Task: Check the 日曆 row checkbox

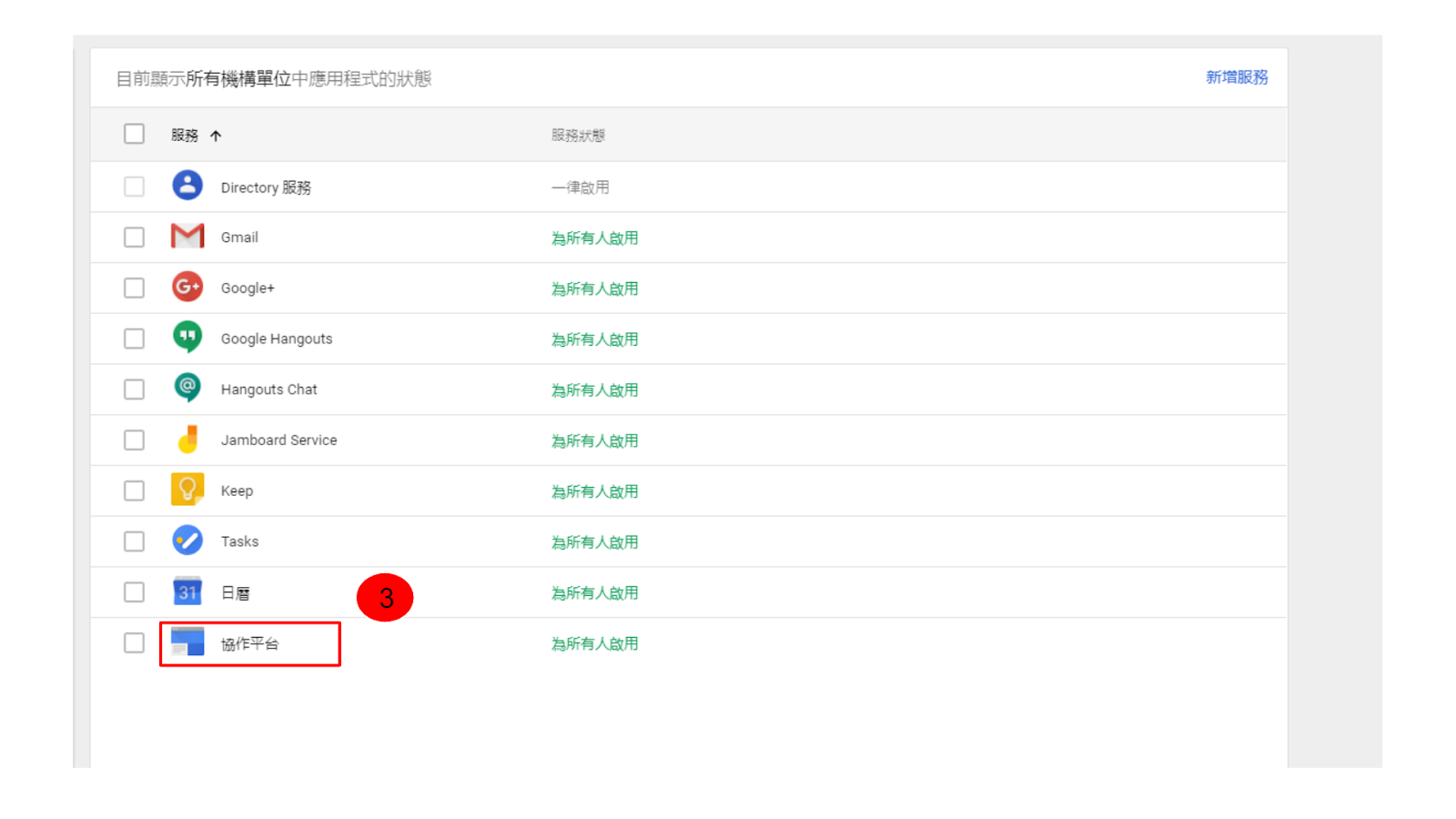Action: 134,592
